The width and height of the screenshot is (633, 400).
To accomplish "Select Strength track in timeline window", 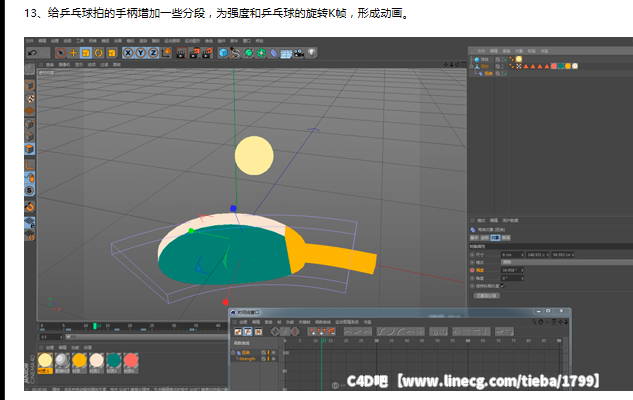I will 247,359.
